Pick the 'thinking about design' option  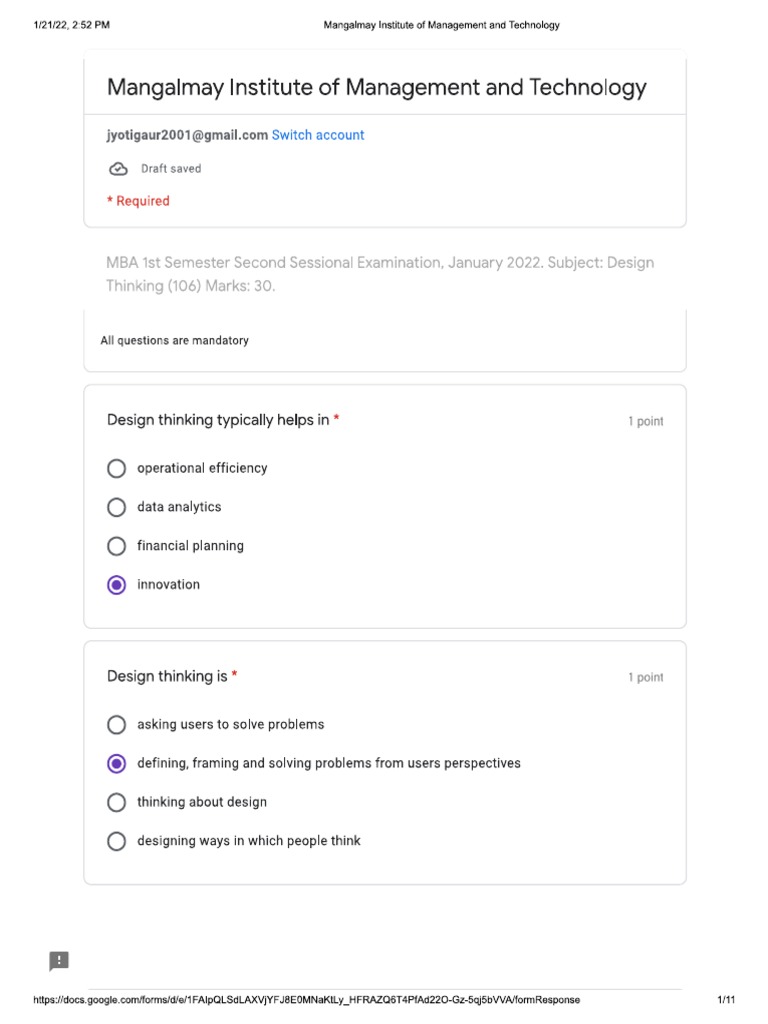click(x=117, y=802)
